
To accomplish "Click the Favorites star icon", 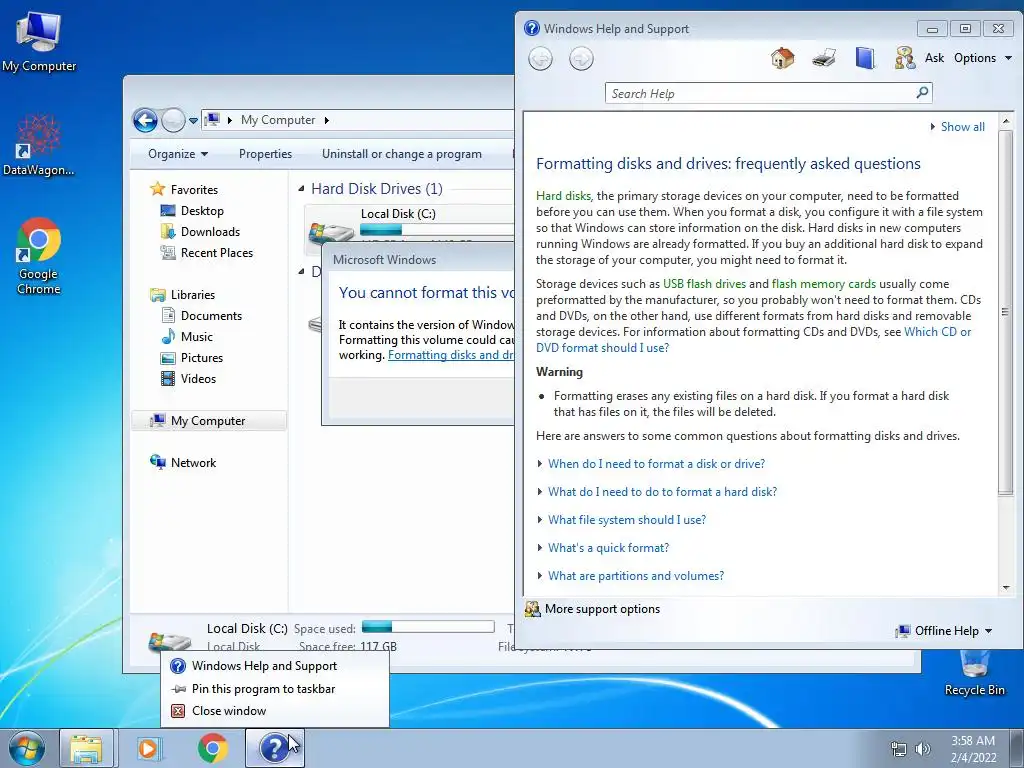I will [x=157, y=189].
